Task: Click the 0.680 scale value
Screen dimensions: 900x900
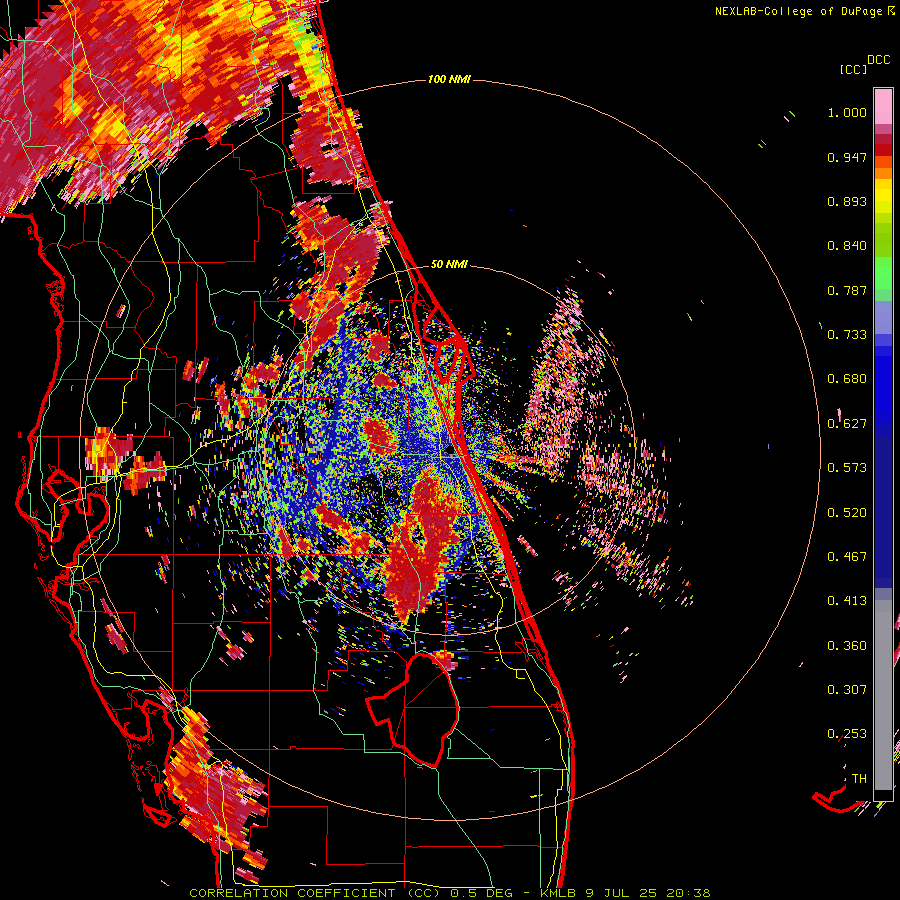Action: (x=847, y=379)
